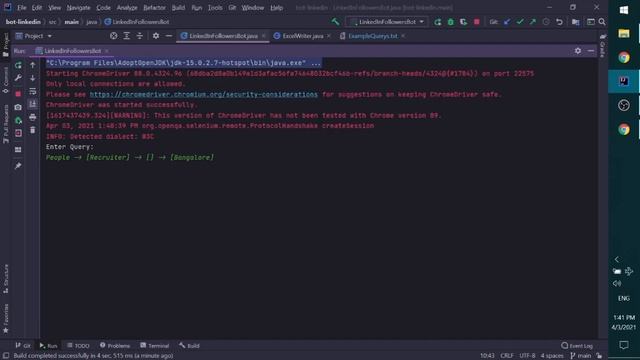The image size is (640, 360).
Task: Open the Refactor menu
Action: point(154,7)
